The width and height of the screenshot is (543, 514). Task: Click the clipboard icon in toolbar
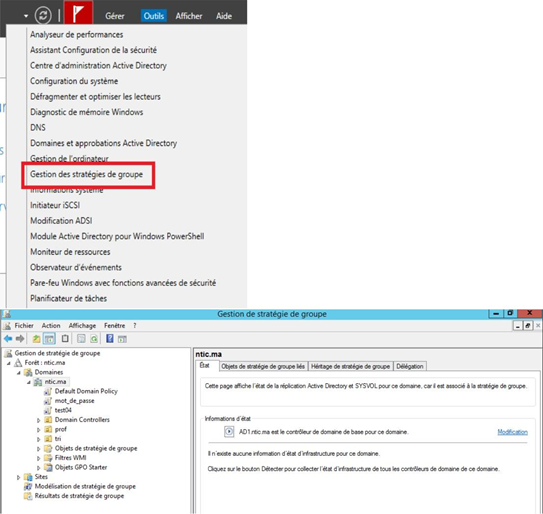point(65,338)
